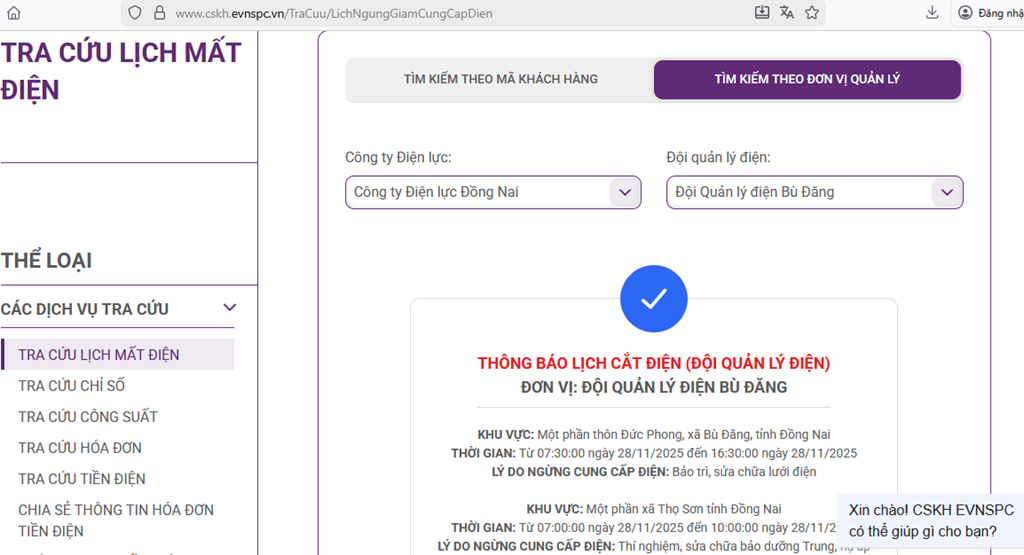Open the translate page icon
Viewport: 1024px width, 555px height.
(787, 13)
